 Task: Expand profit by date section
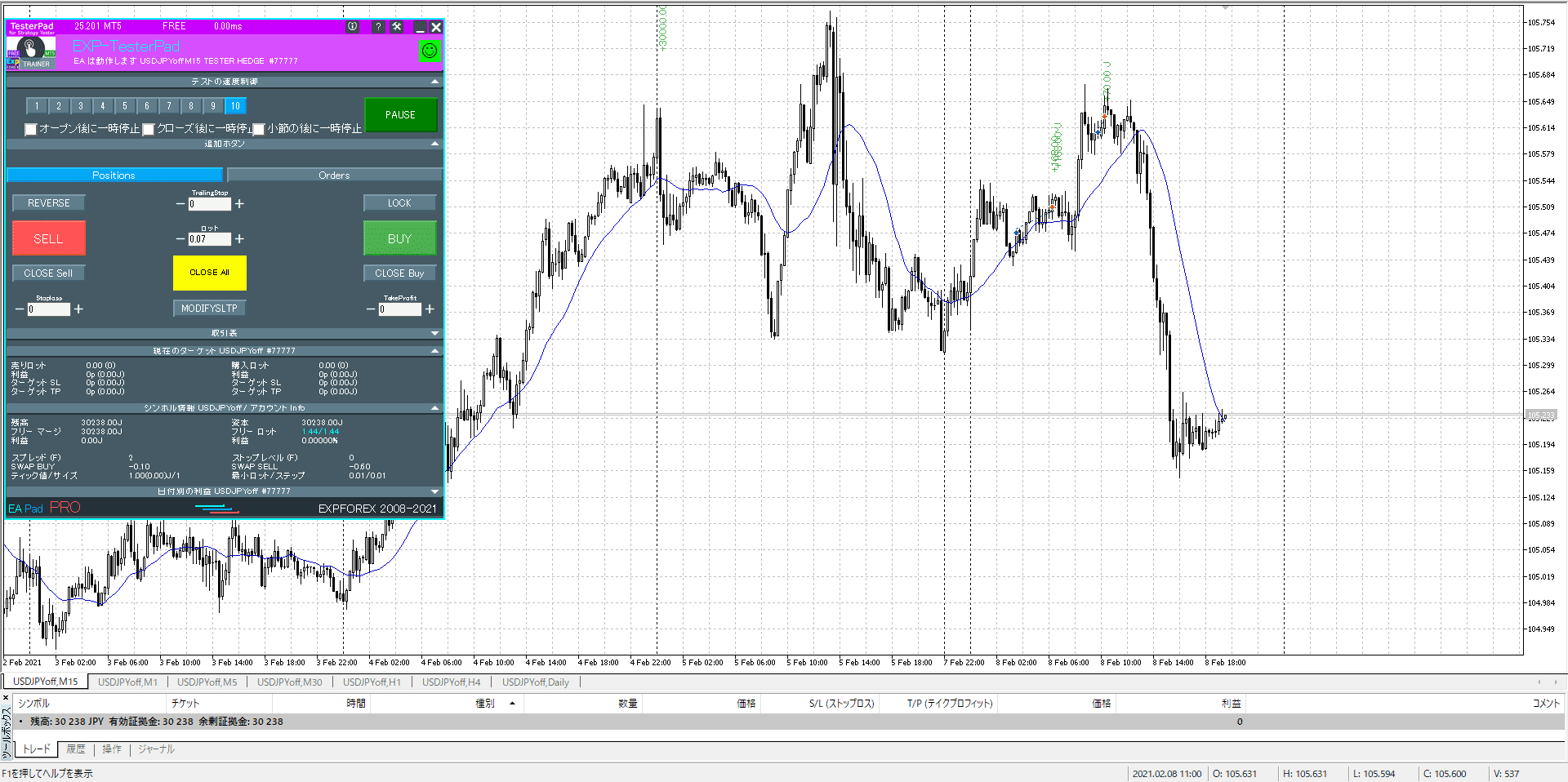tap(434, 491)
